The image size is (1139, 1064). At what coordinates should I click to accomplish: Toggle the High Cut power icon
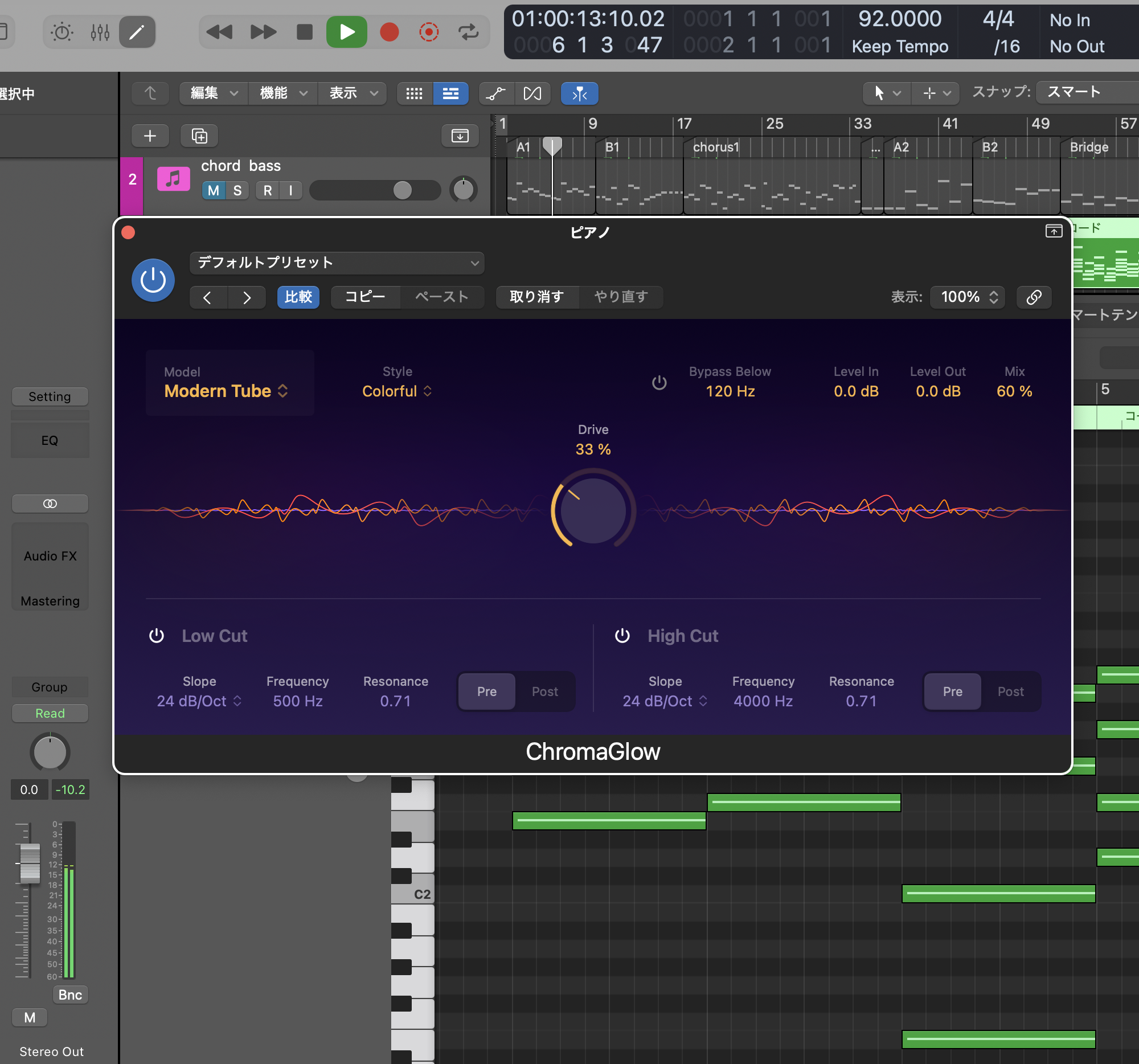pos(622,636)
